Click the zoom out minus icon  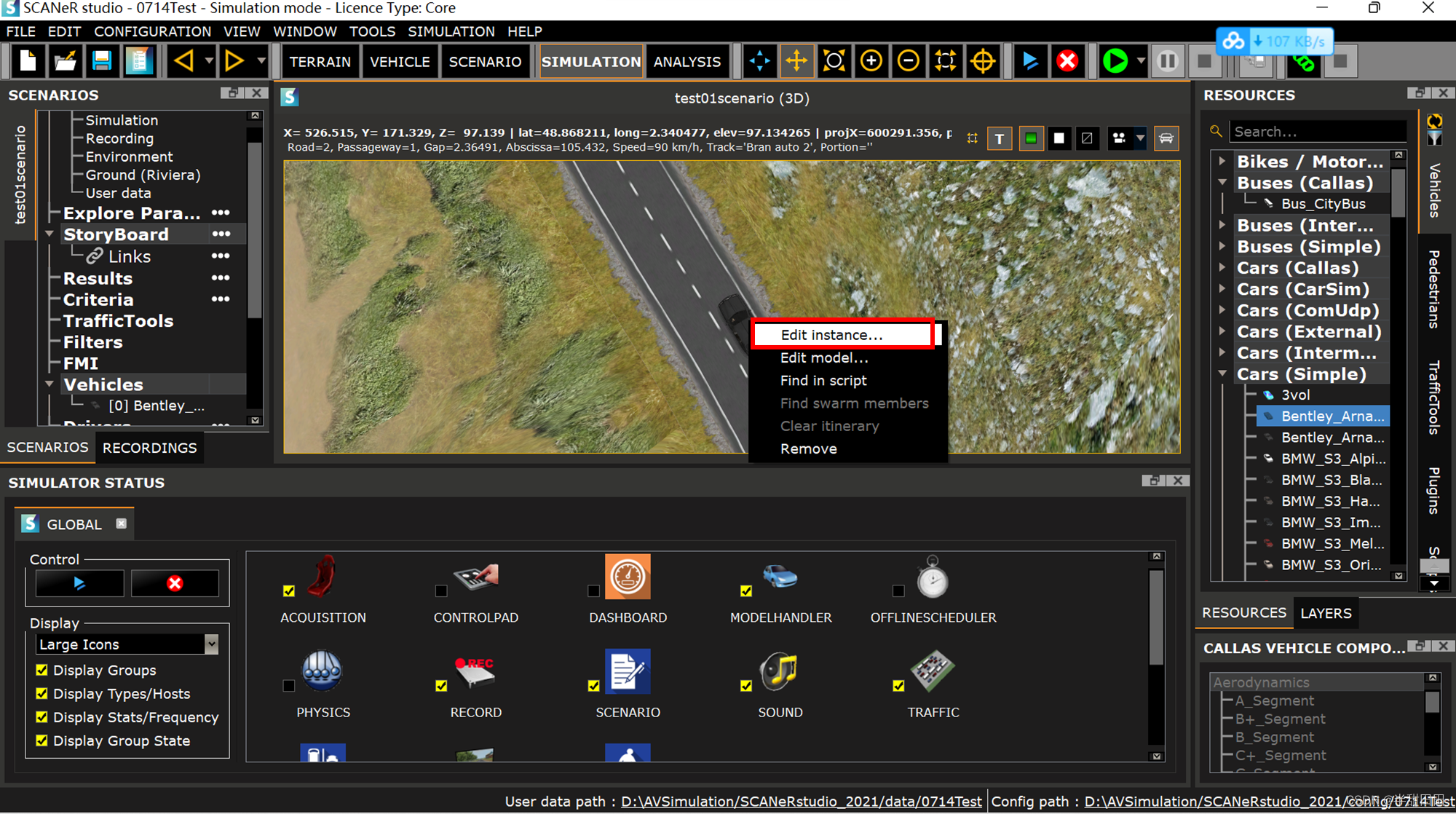(x=908, y=61)
